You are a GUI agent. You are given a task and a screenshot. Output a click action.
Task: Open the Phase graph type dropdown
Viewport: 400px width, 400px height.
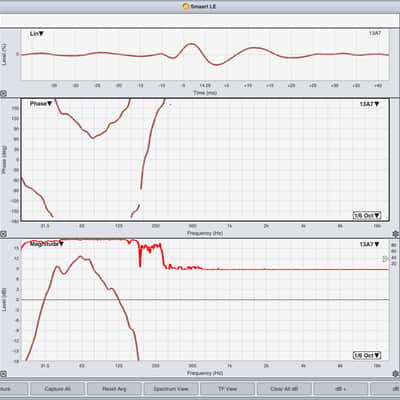coord(41,104)
